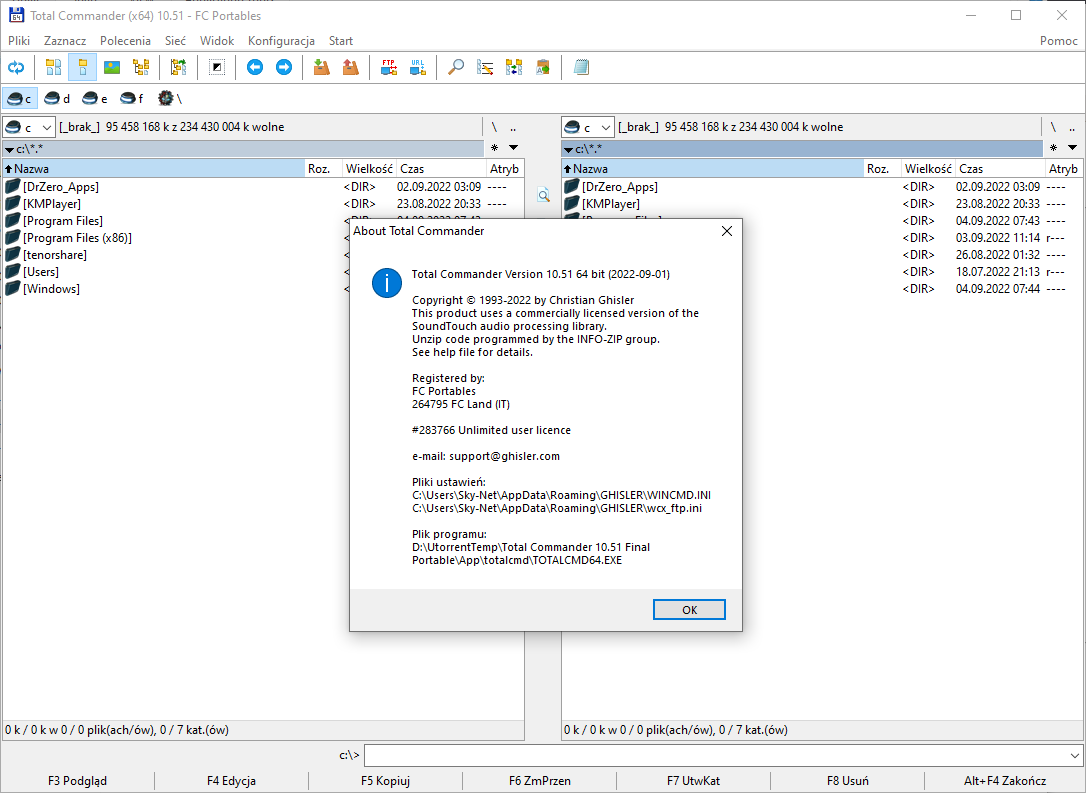Click F4 Edycja button
1086x793 pixels.
(231, 781)
